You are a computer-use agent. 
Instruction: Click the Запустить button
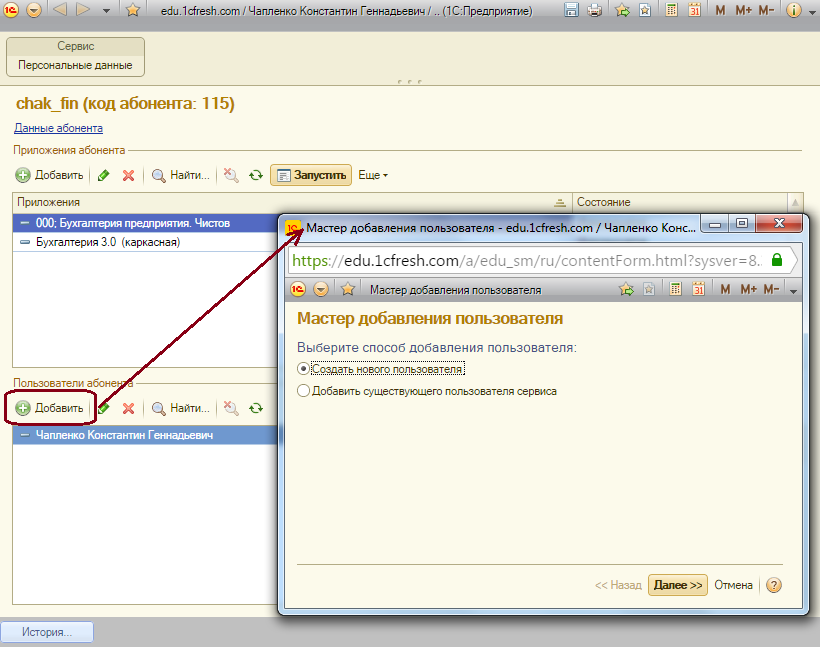click(x=311, y=175)
